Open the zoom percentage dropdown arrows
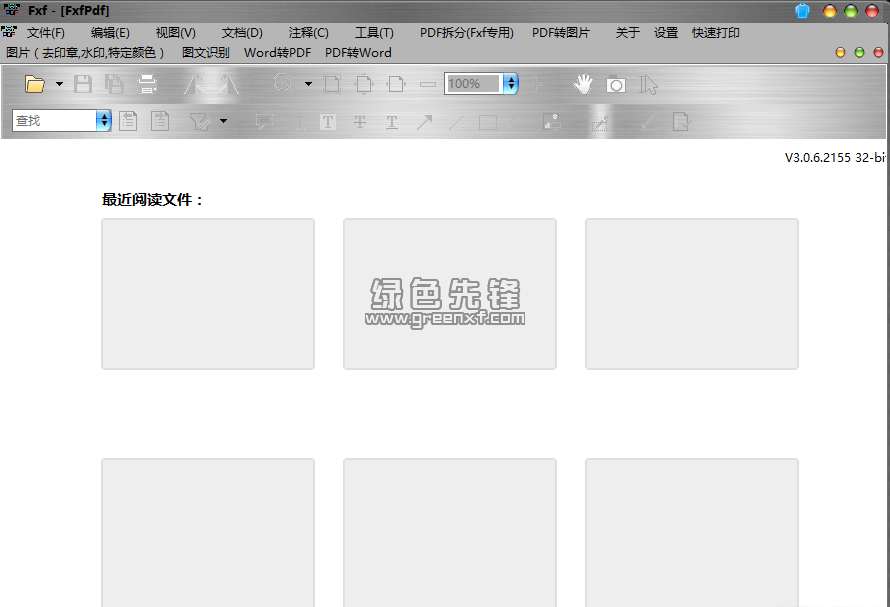The height and width of the screenshot is (607, 890). point(511,84)
